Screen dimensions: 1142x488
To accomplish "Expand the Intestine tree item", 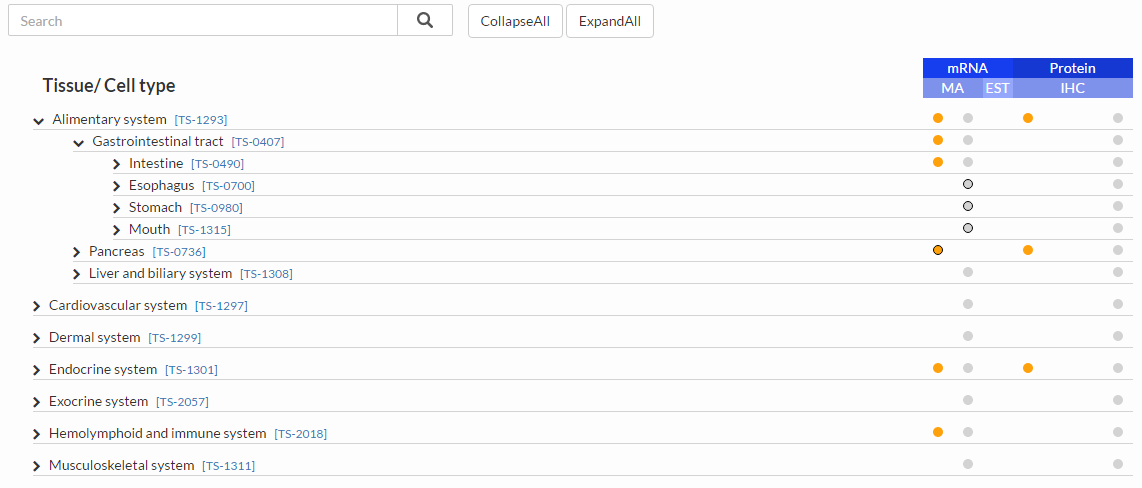I will 117,165.
